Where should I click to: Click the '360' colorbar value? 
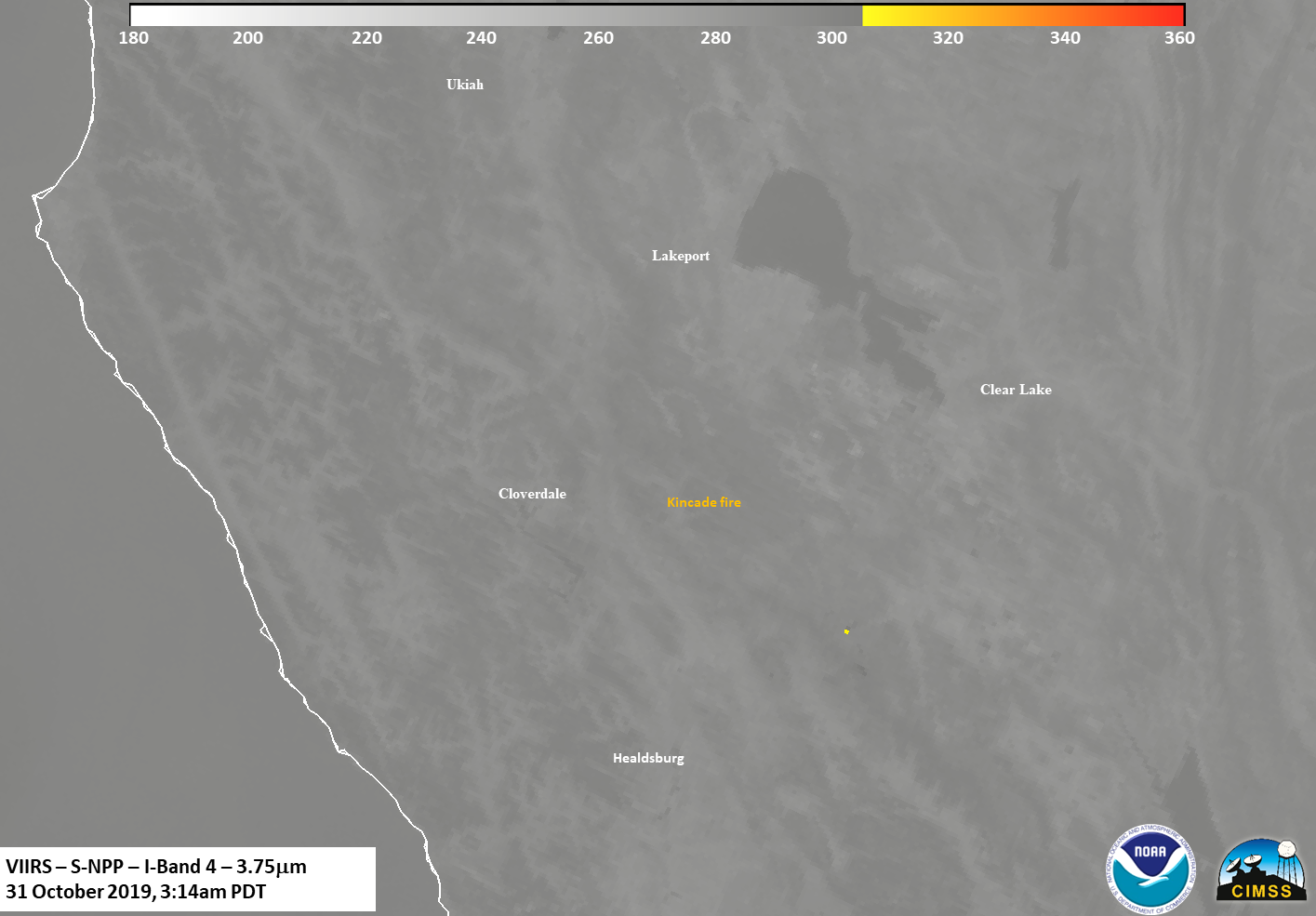(1179, 38)
